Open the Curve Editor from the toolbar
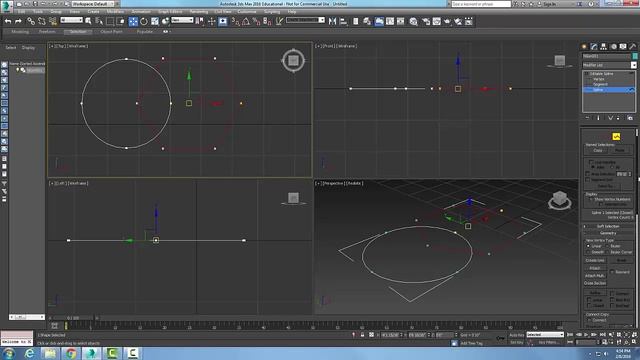 pos(390,21)
